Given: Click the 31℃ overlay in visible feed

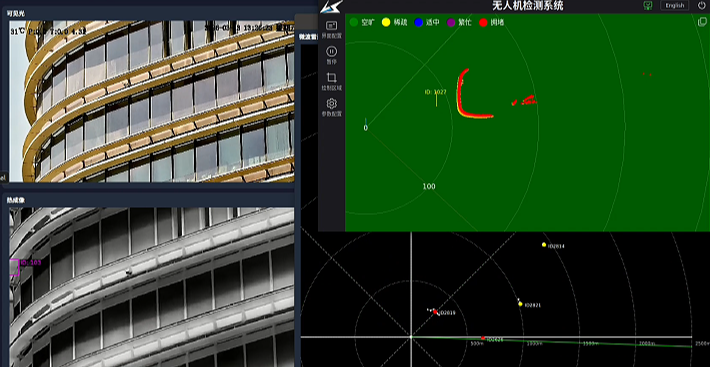Looking at the screenshot, I should pyautogui.click(x=17, y=32).
